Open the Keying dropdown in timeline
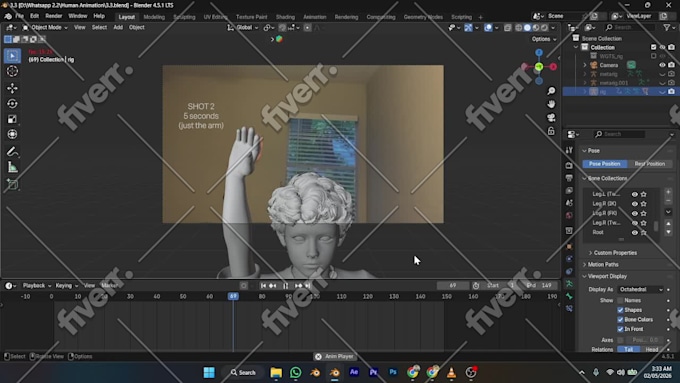Image resolution: width=680 pixels, height=383 pixels. 66,285
